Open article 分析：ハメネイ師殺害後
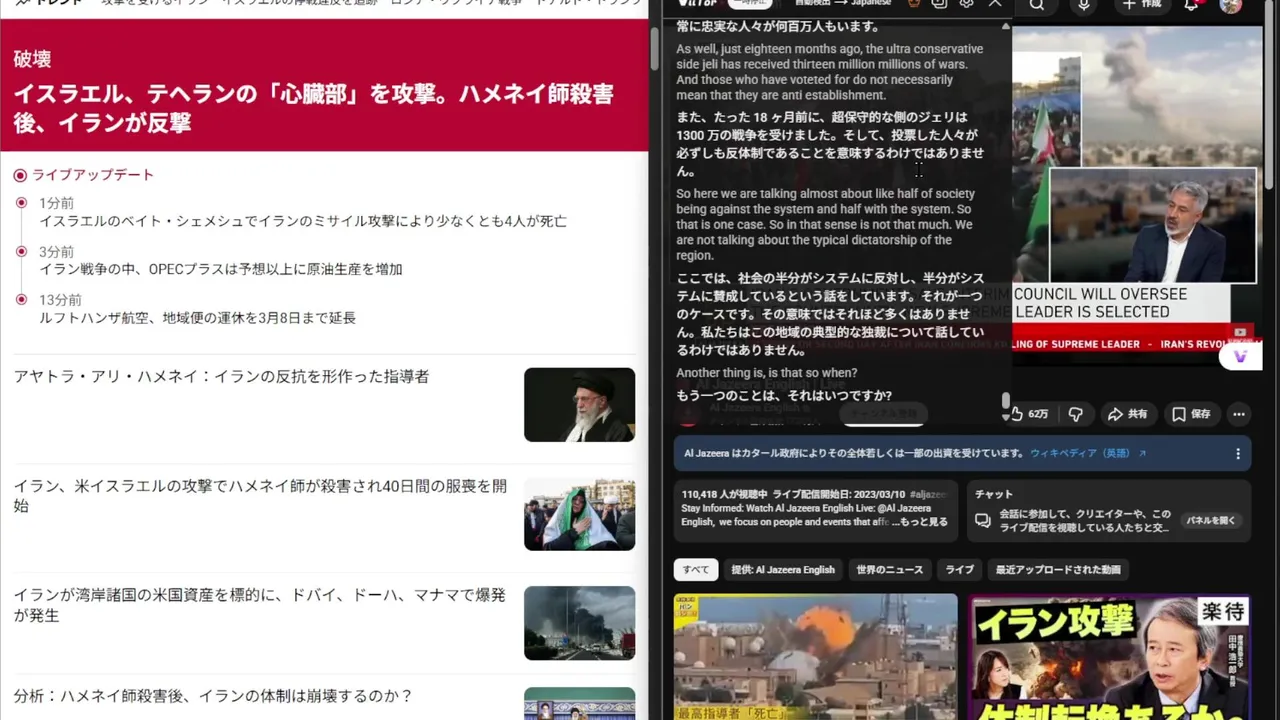1280x720 pixels. click(213, 696)
